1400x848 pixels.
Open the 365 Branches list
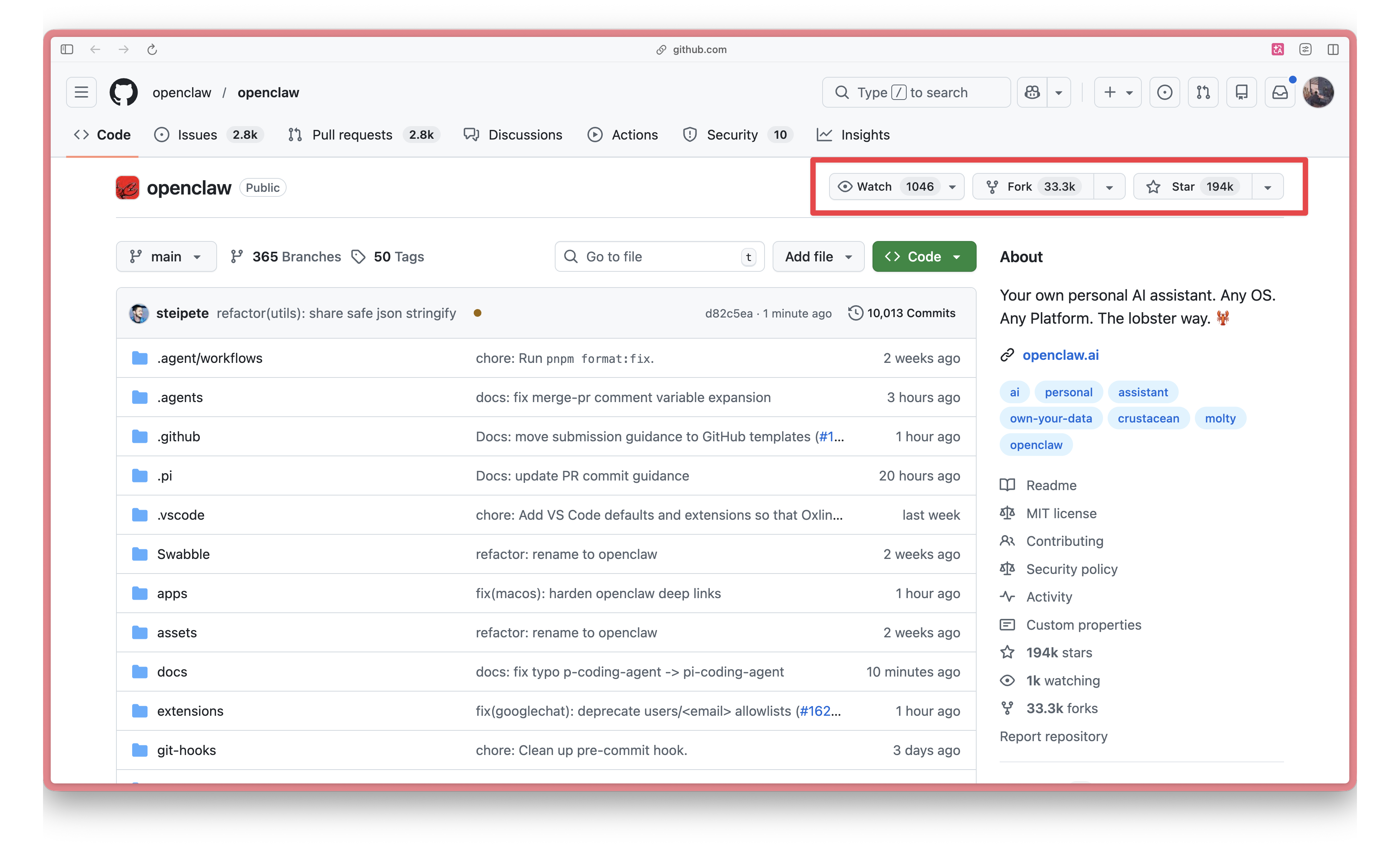pyautogui.click(x=286, y=257)
